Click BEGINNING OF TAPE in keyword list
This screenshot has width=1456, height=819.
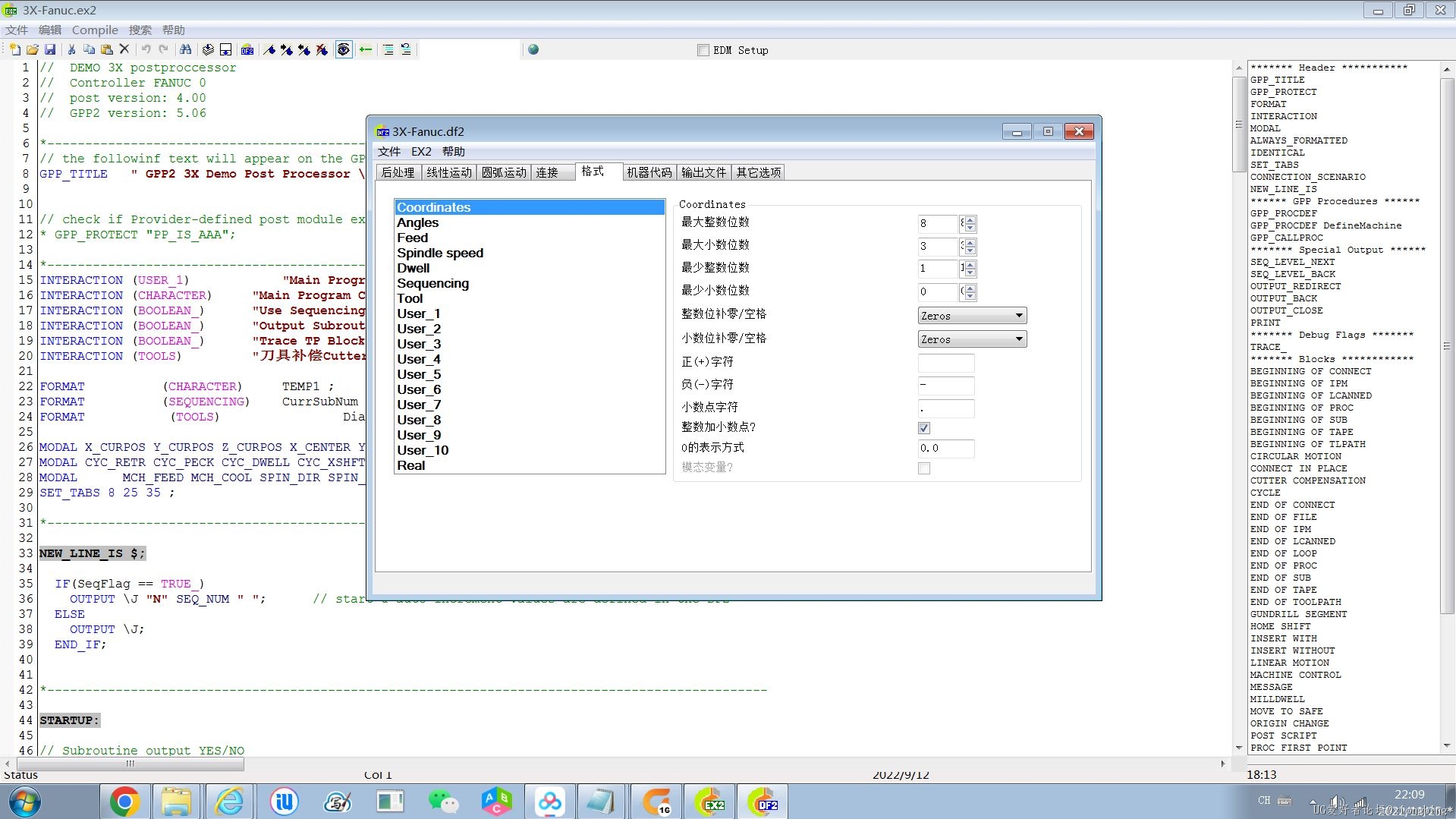(x=1302, y=432)
